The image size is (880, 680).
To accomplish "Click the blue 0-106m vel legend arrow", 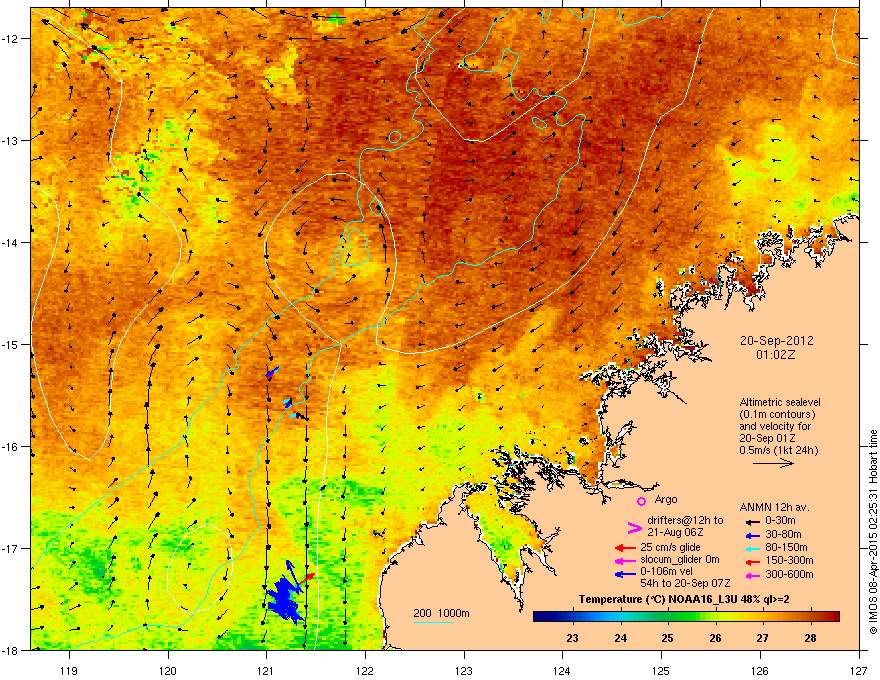I will 626,573.
